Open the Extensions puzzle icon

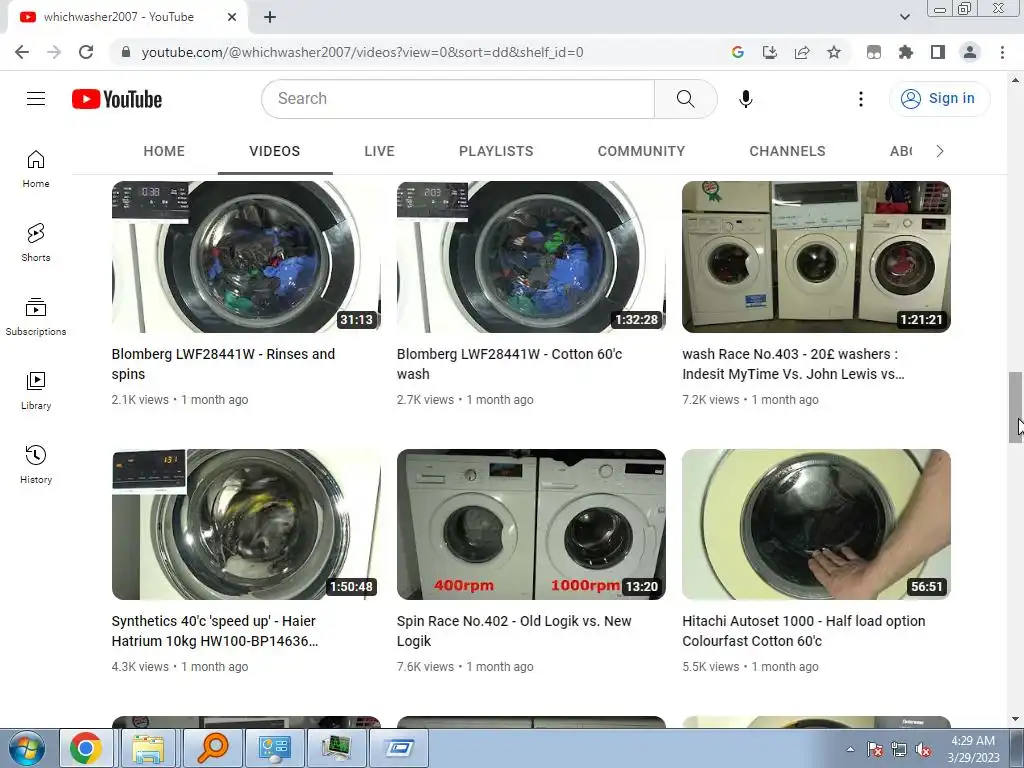click(x=906, y=52)
